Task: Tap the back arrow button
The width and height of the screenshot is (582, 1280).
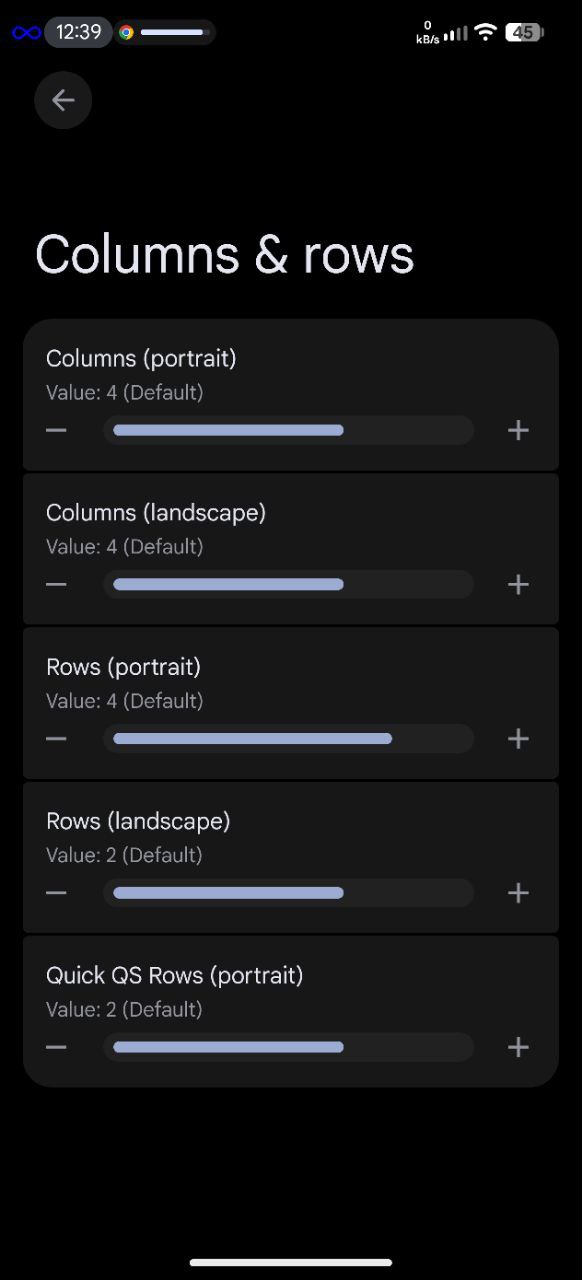Action: (x=63, y=100)
